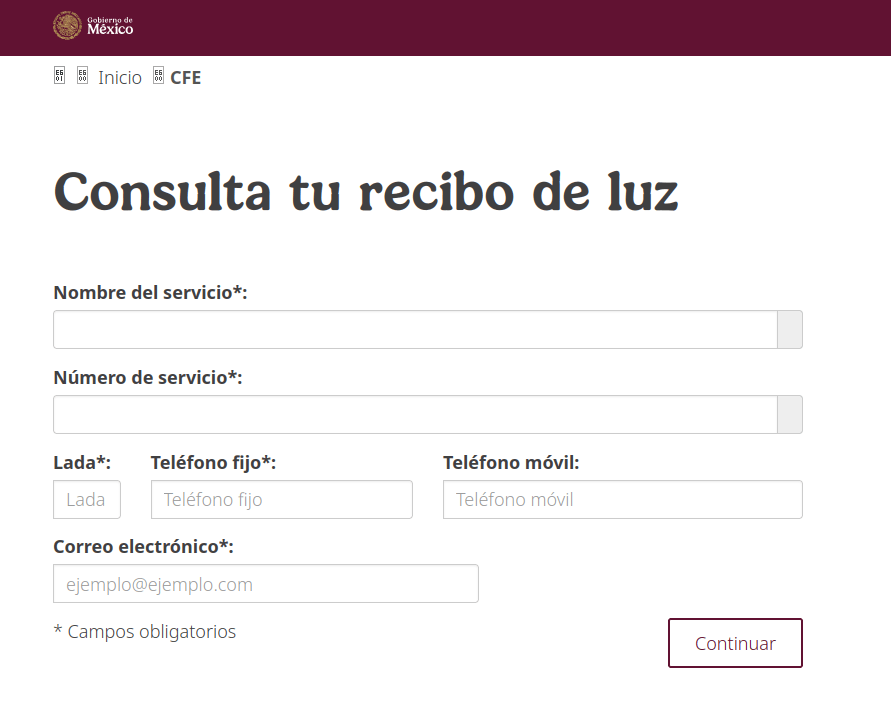The image size is (891, 726).
Task: Click the Campos obligatorios note
Action: point(144,632)
